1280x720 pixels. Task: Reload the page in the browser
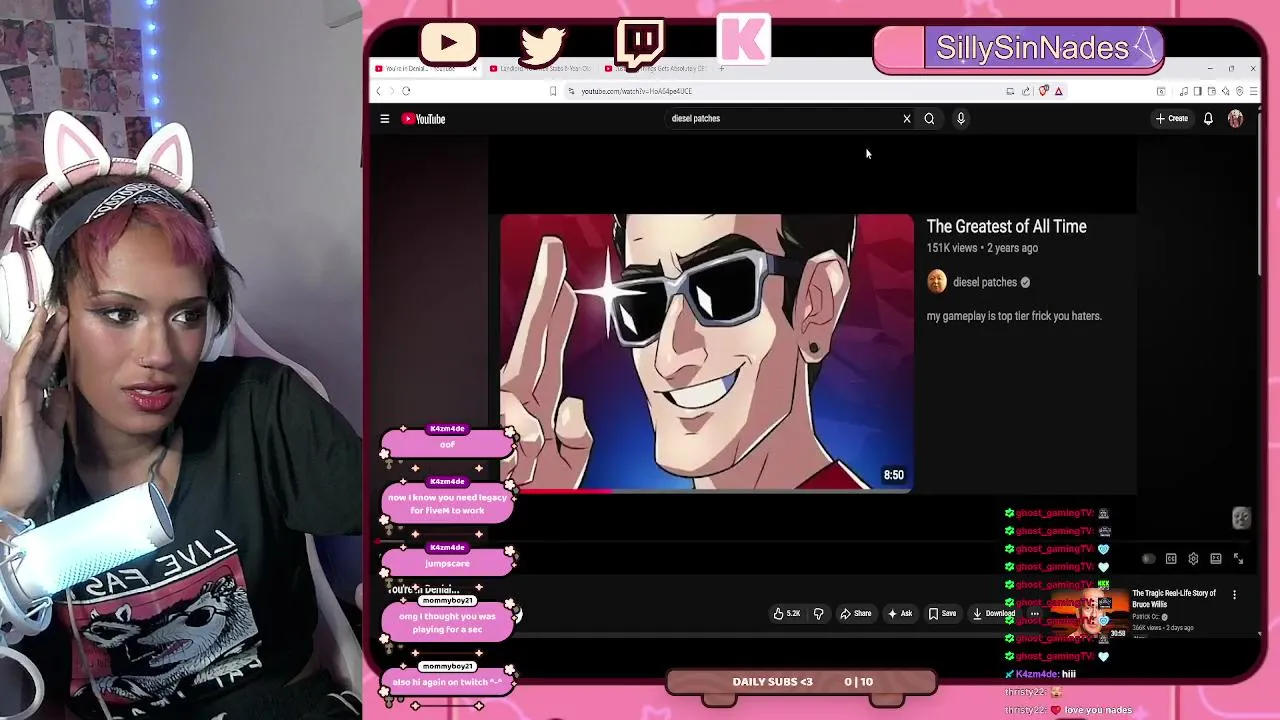406,91
